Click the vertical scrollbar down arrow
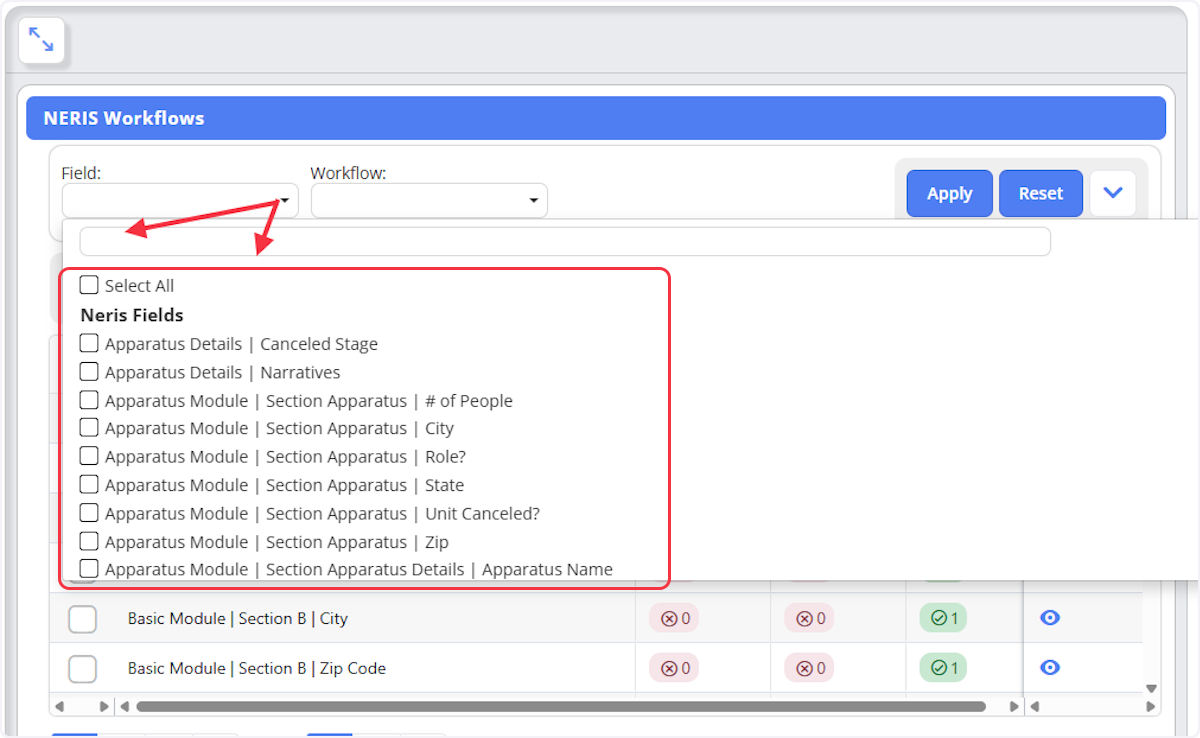The height and width of the screenshot is (738, 1200). (1151, 688)
